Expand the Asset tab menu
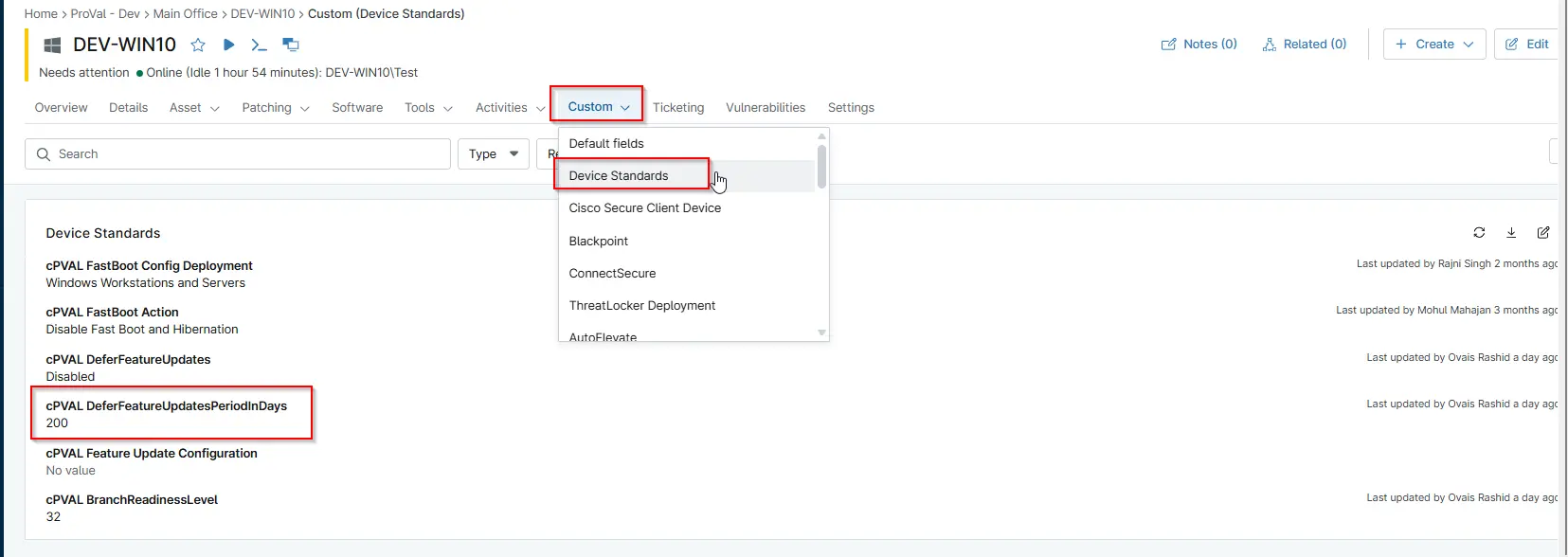1568x557 pixels. pos(194,108)
